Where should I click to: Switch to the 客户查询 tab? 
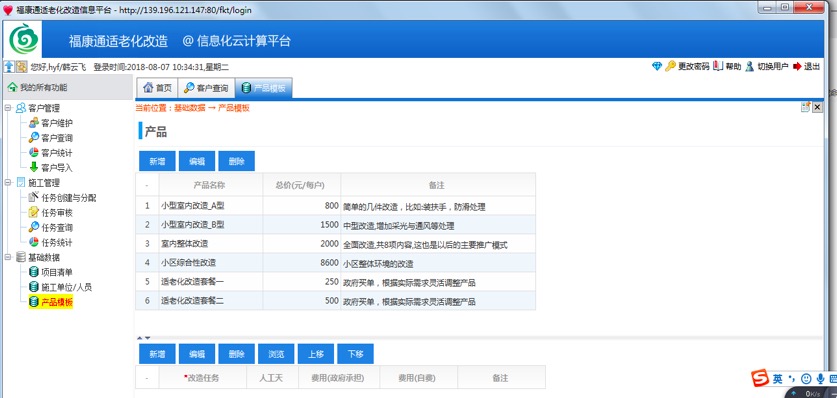206,89
